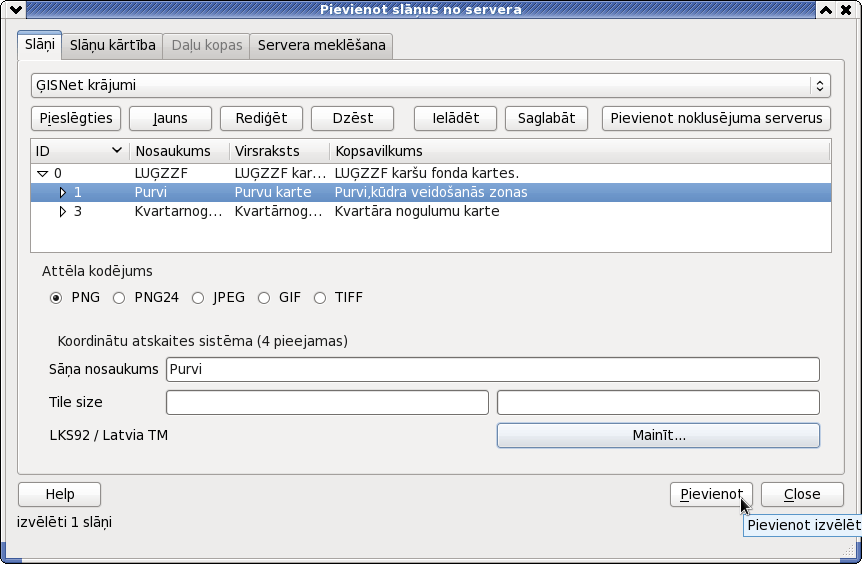Collapse the LUĢZZF tree node
The image size is (862, 564).
coord(42,174)
